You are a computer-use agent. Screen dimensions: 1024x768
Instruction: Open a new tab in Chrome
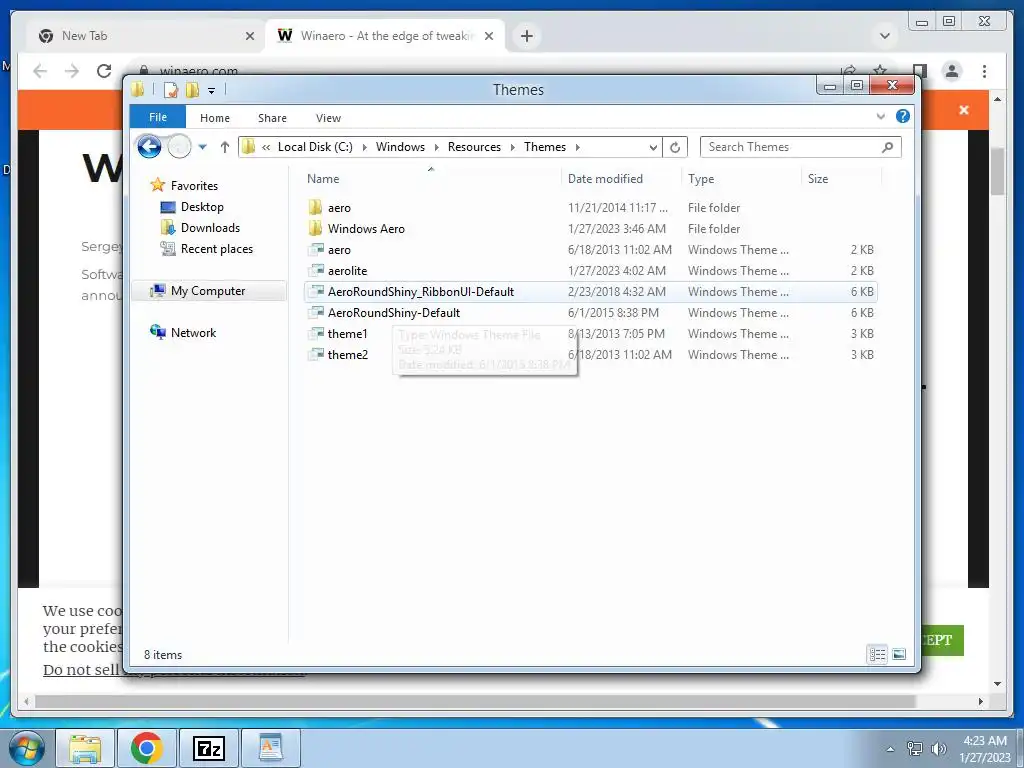pos(527,36)
